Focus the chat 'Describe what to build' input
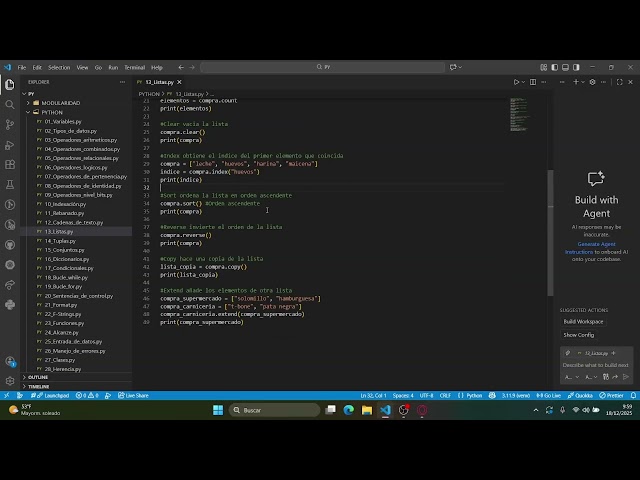The image size is (640, 480). click(x=596, y=365)
